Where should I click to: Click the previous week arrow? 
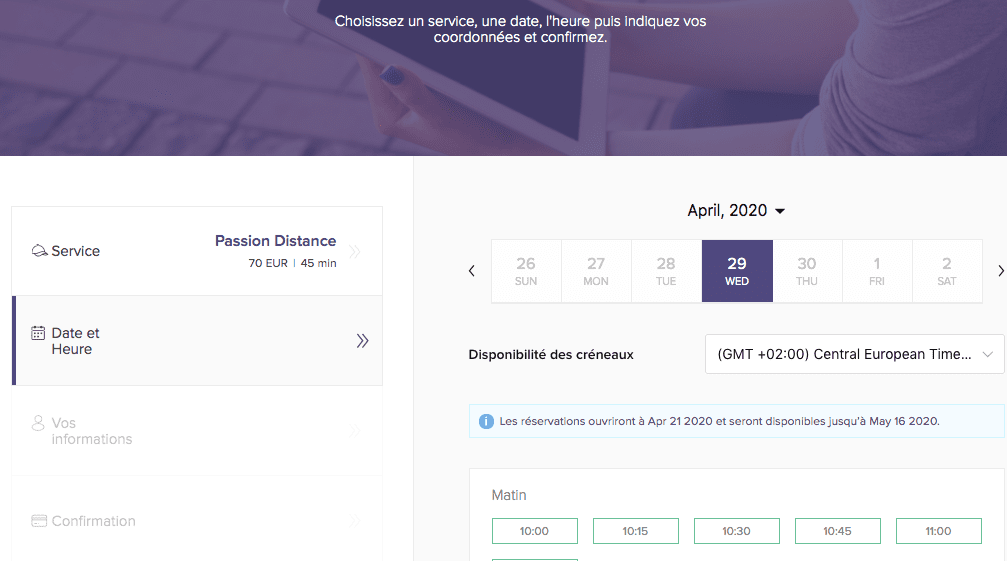tap(472, 271)
